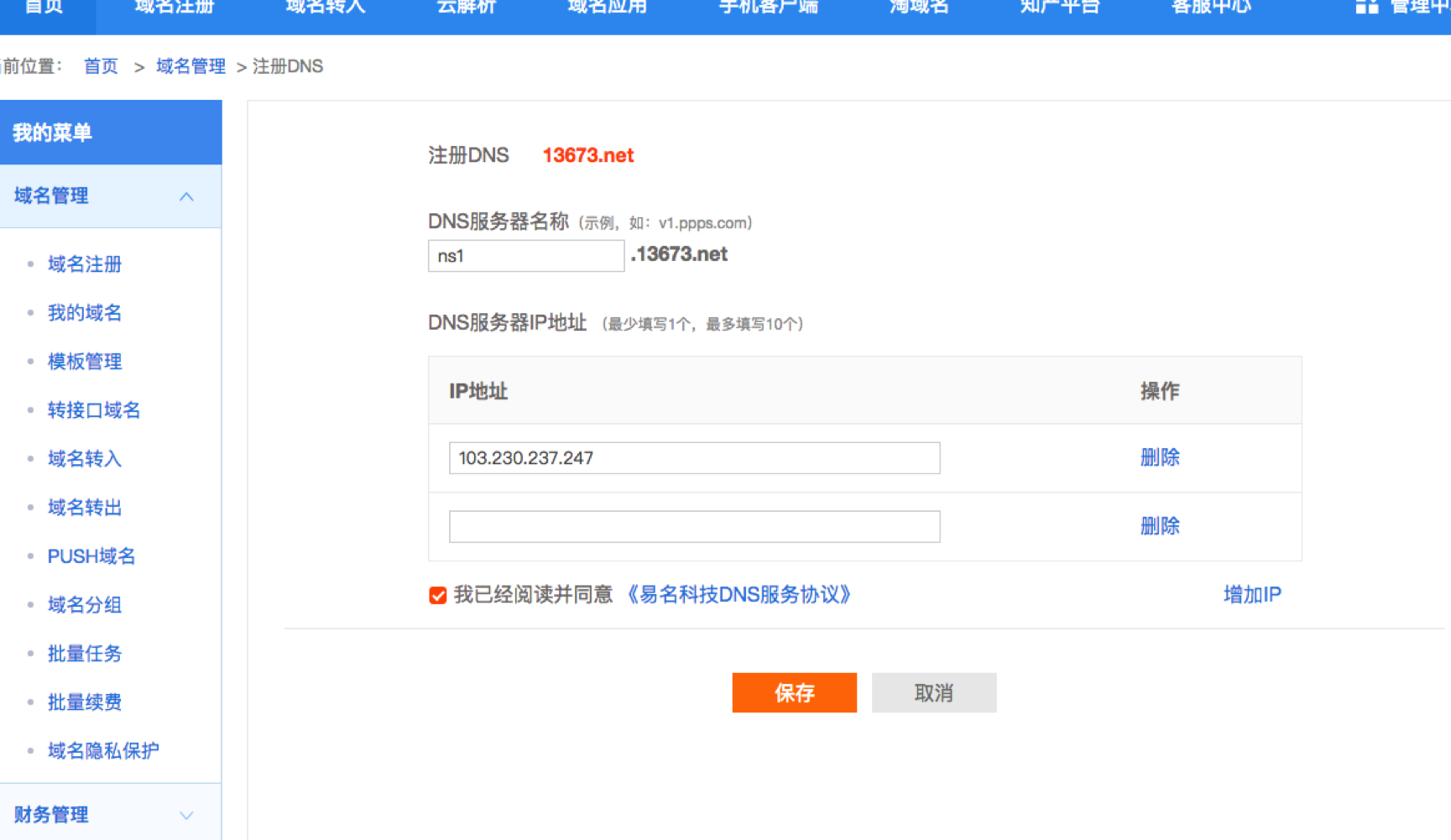
Task: Select PUSH域名 in the sidebar
Action: click(x=91, y=556)
